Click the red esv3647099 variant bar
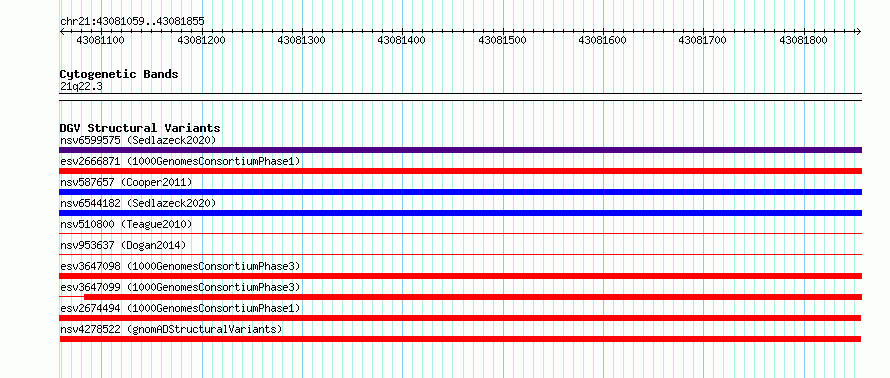The image size is (890, 378). coord(472,297)
